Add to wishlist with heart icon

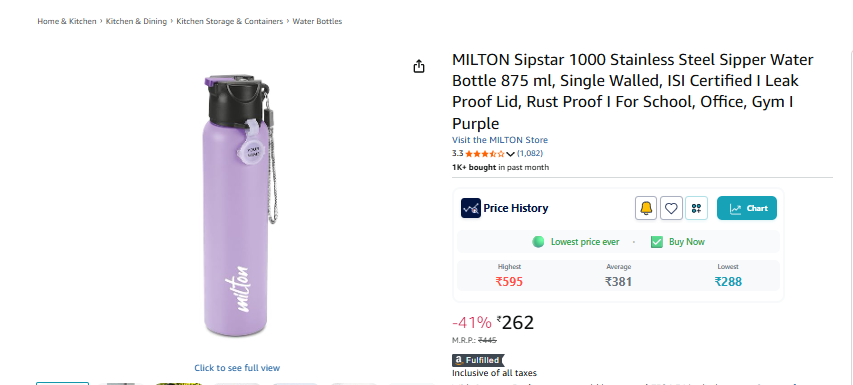point(671,208)
